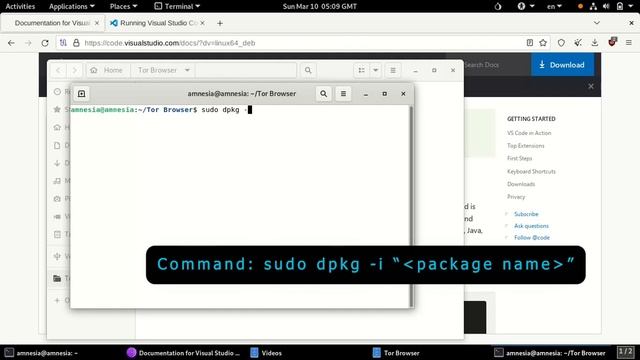The width and height of the screenshot is (640, 360).
Task: Open 'First Steps' docs link
Action: (x=520, y=158)
